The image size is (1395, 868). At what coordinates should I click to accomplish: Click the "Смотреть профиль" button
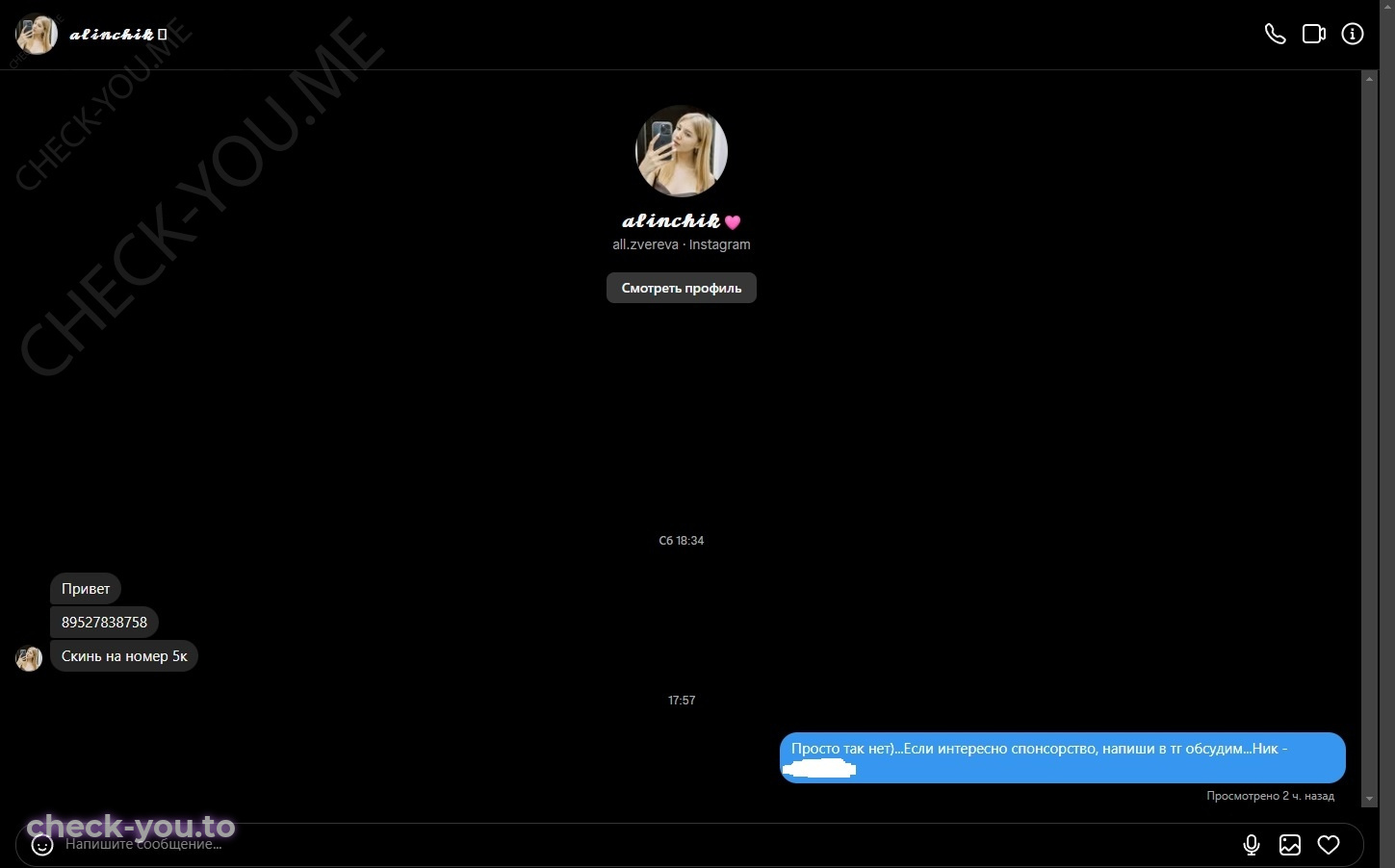(x=682, y=288)
